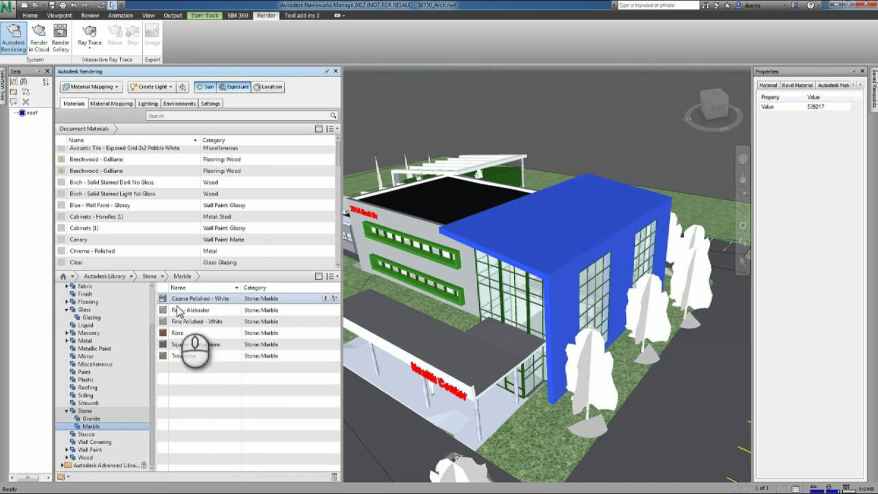Screen dimensions: 878x494
Task: Click the Render in Cloud icon
Action: (40, 37)
